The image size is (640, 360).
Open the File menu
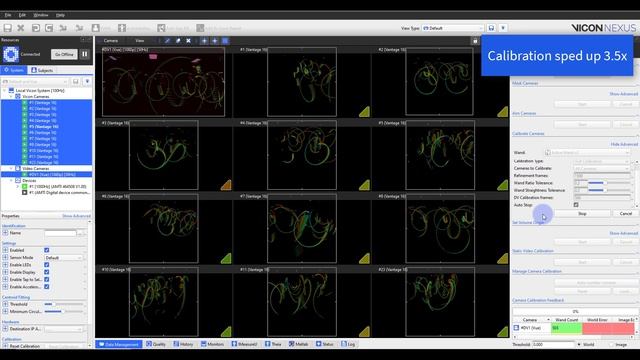point(8,15)
